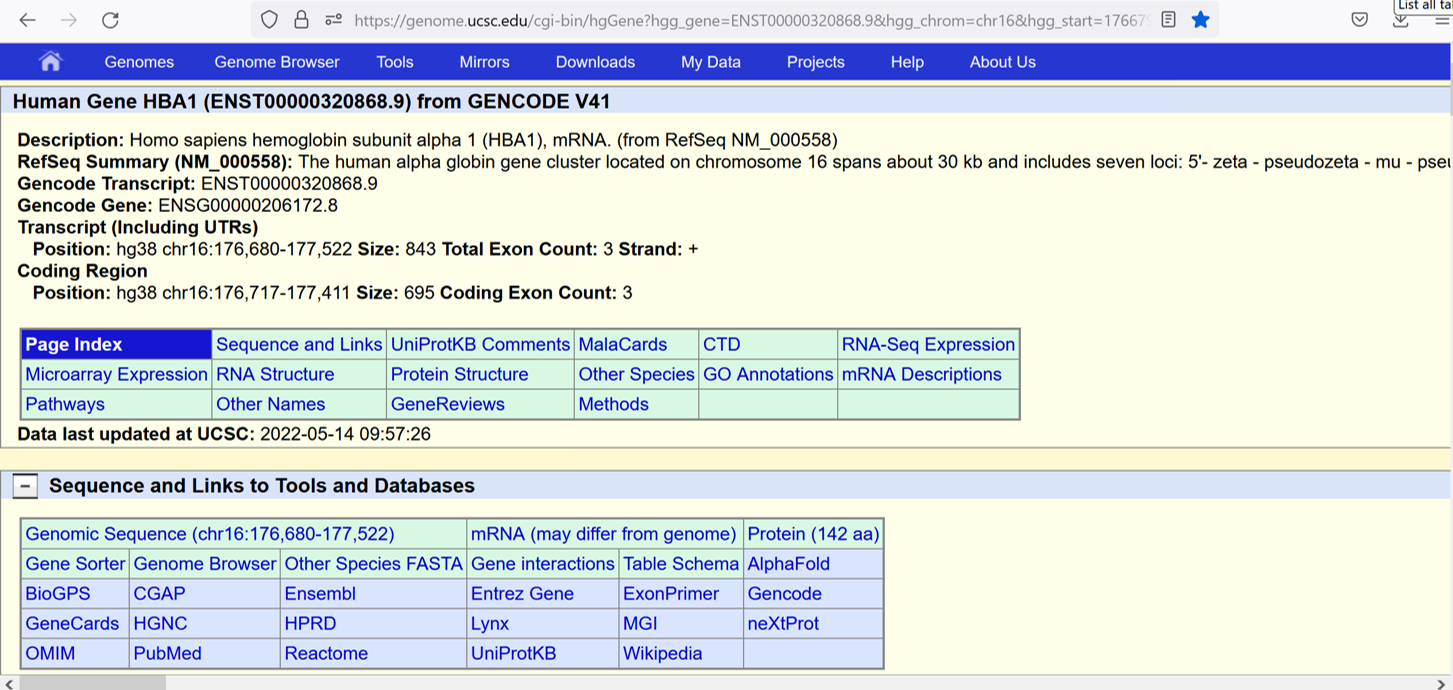Jump to Protein Structure section
This screenshot has height=690, width=1453.
(459, 374)
